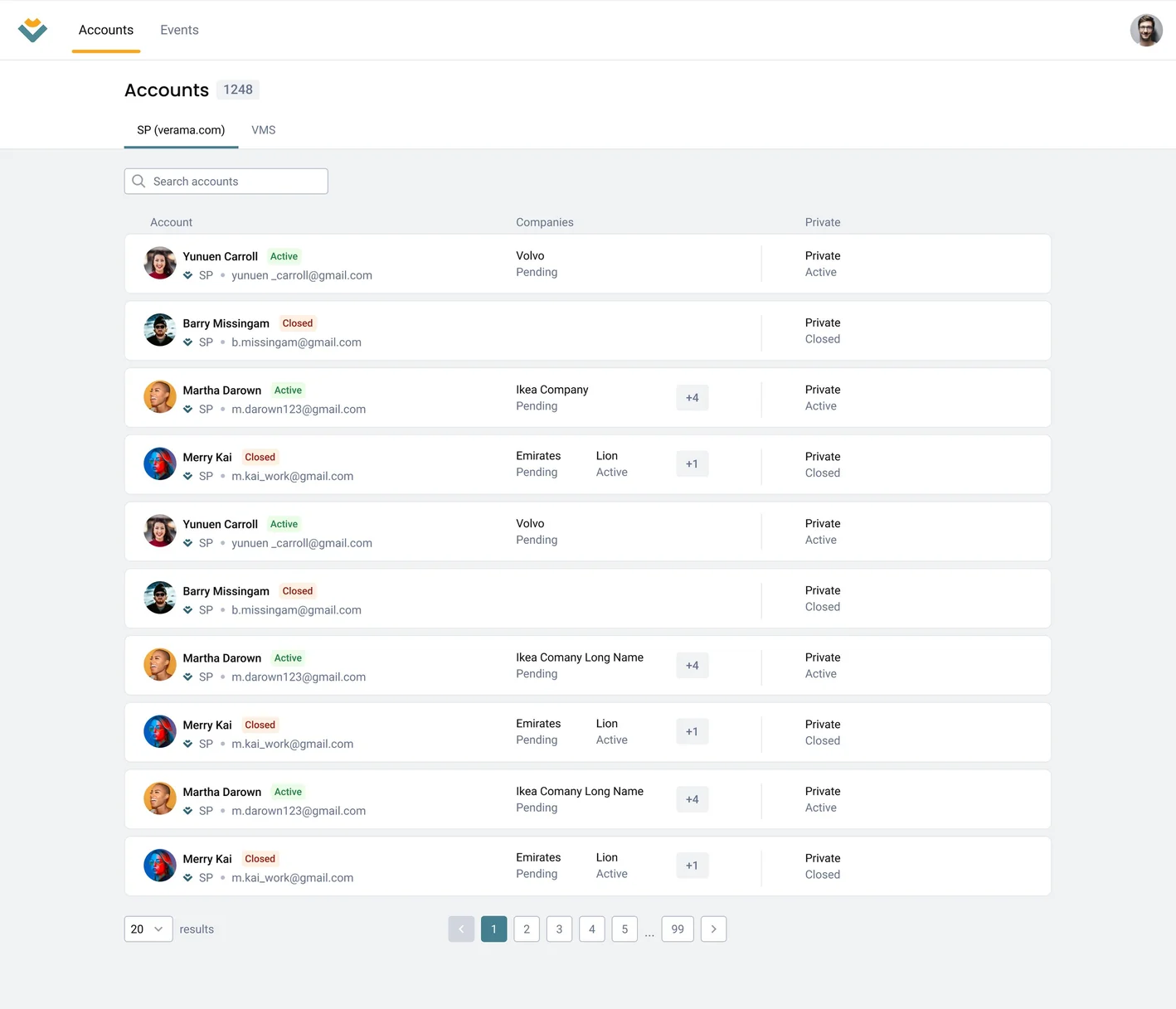Go to the next page arrow
The height and width of the screenshot is (1009, 1176).
coord(713,929)
